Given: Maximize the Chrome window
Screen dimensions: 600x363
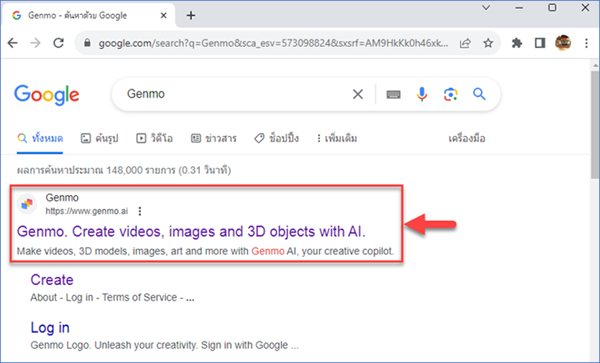Looking at the screenshot, I should [552, 8].
